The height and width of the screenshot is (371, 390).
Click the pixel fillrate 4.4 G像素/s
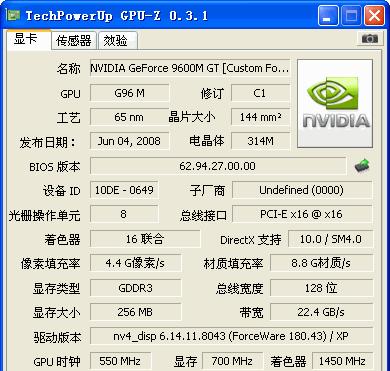[x=135, y=263]
